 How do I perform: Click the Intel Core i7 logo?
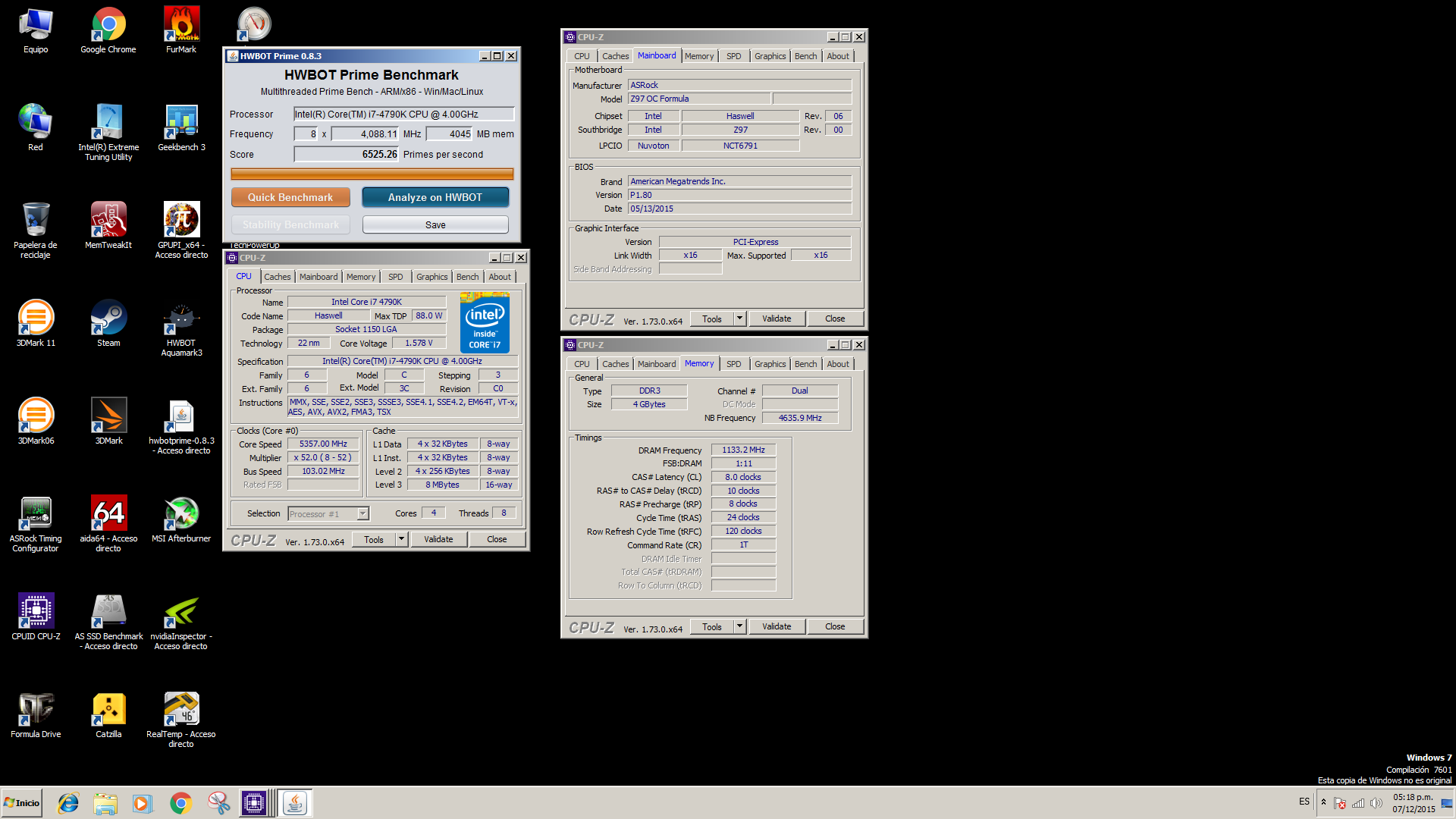pos(485,324)
